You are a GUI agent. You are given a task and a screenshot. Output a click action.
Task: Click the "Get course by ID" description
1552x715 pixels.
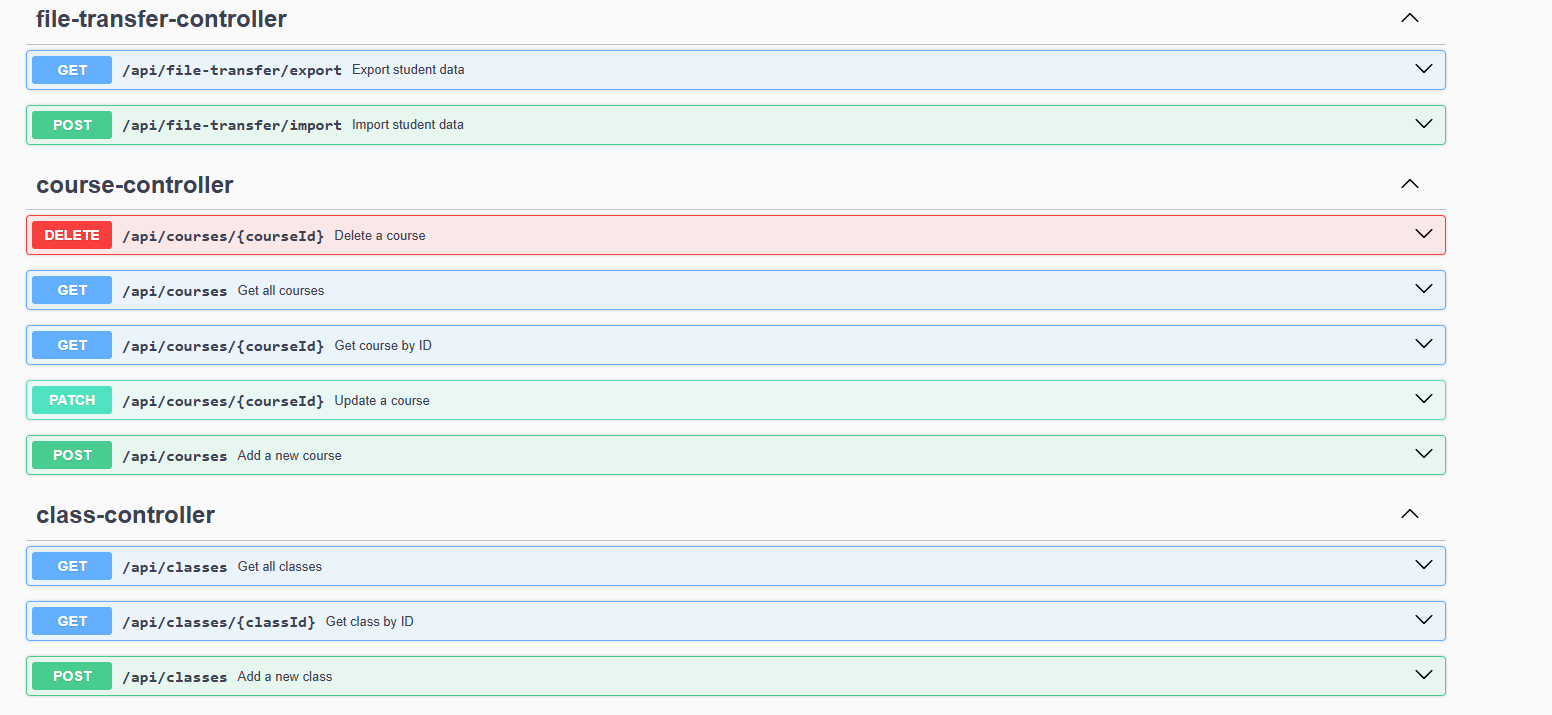pyautogui.click(x=383, y=345)
